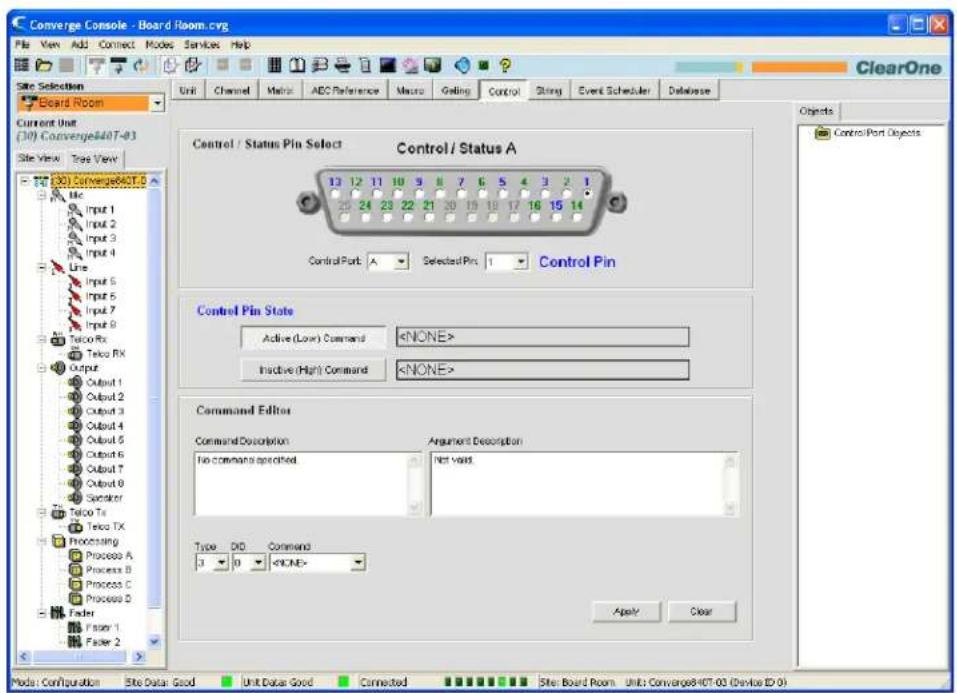957x693 pixels.
Task: Open the Control Port dropdown
Action: coord(401,262)
